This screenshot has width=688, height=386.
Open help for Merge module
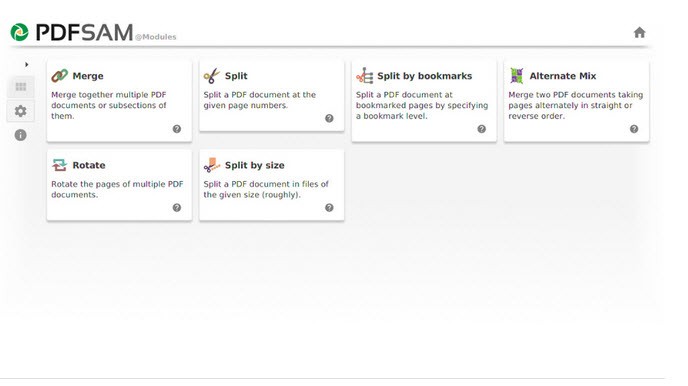coord(177,129)
